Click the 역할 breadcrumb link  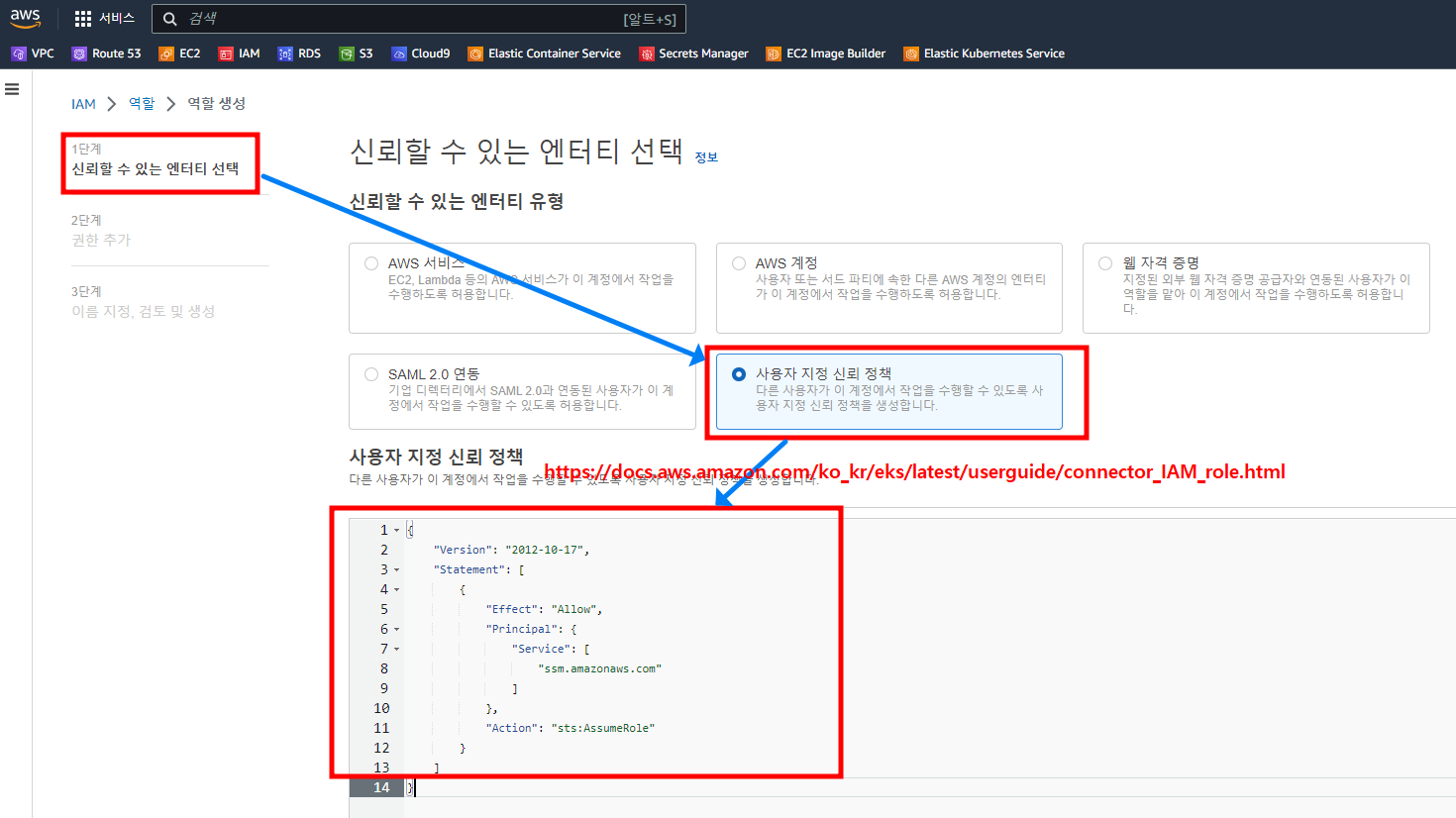tap(142, 104)
